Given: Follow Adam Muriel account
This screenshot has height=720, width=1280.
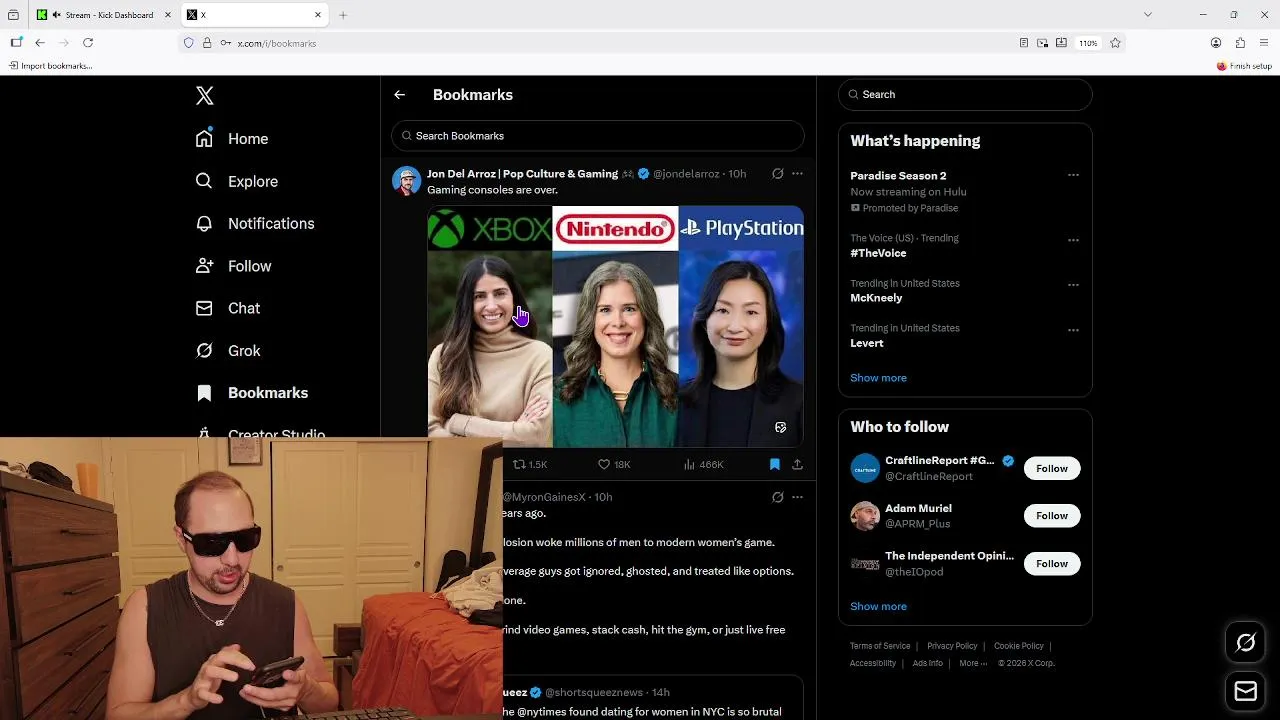Looking at the screenshot, I should click(x=1052, y=516).
